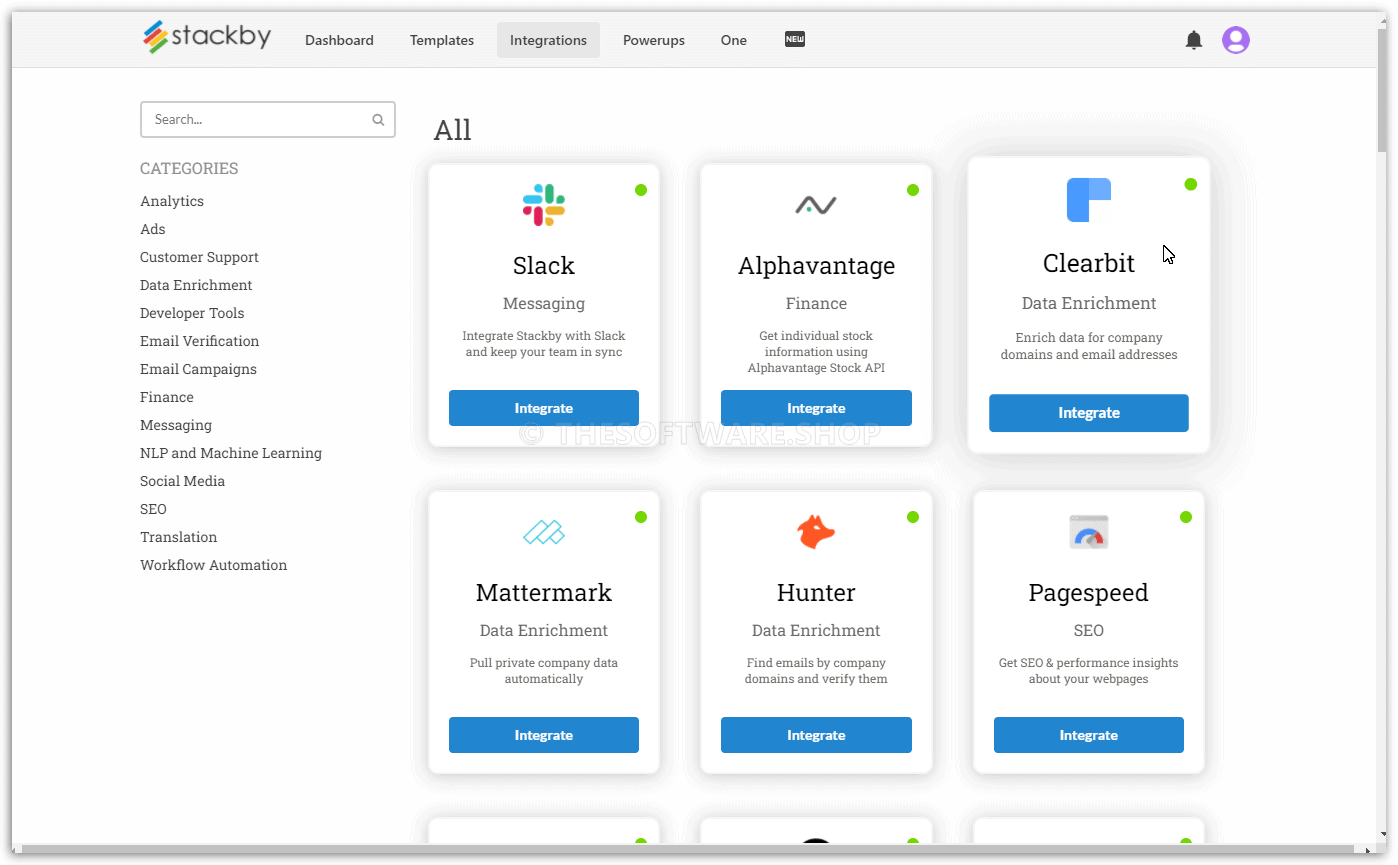This screenshot has width=1398, height=865.
Task: Click the NEW badge icon in navbar
Action: 795,39
